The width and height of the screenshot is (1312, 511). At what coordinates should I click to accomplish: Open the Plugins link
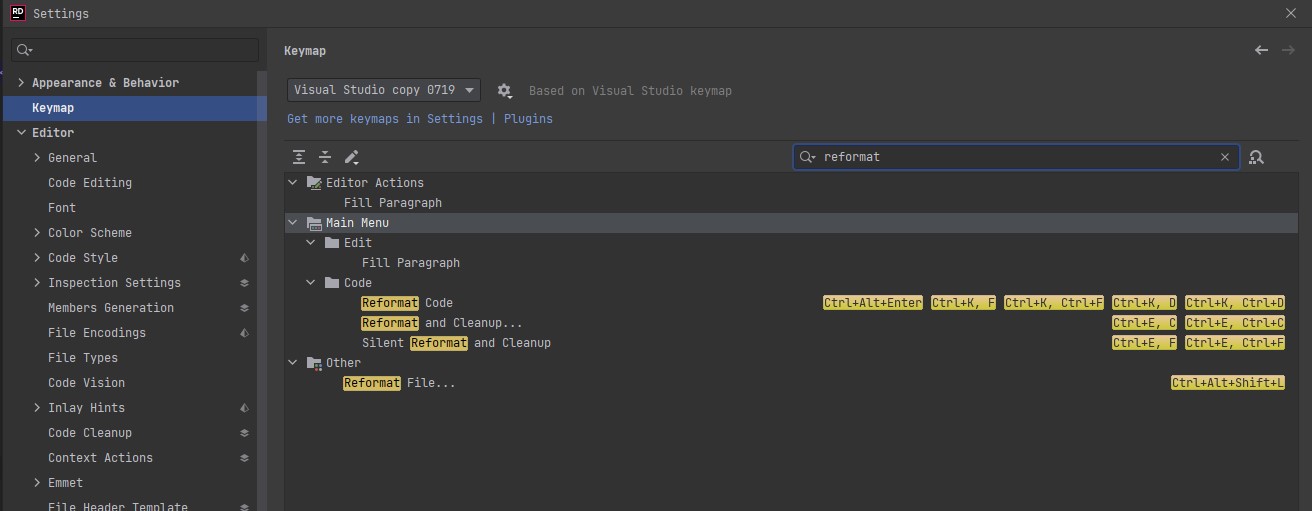pyautogui.click(x=528, y=118)
